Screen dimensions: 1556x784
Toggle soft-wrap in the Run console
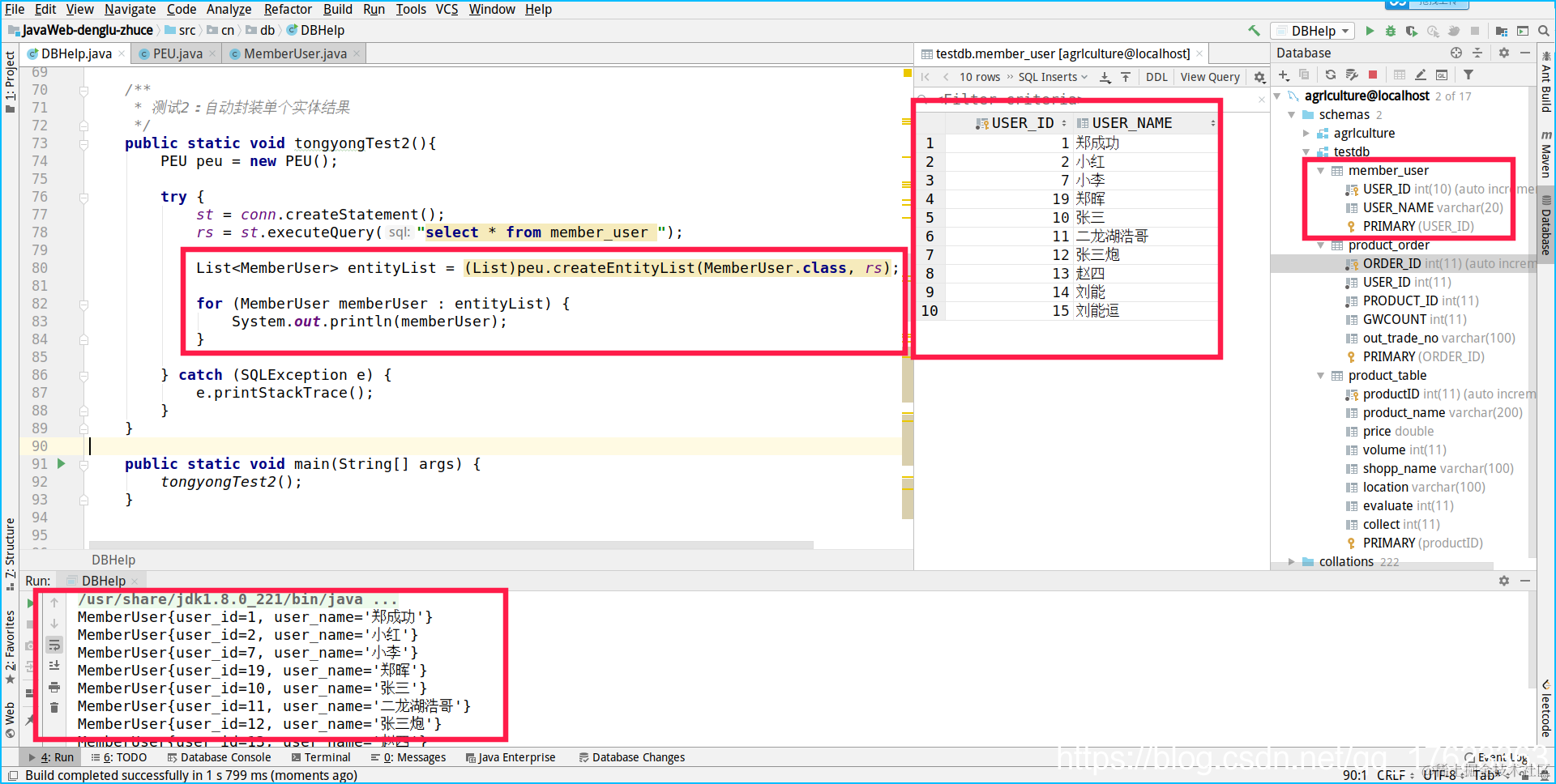[54, 646]
